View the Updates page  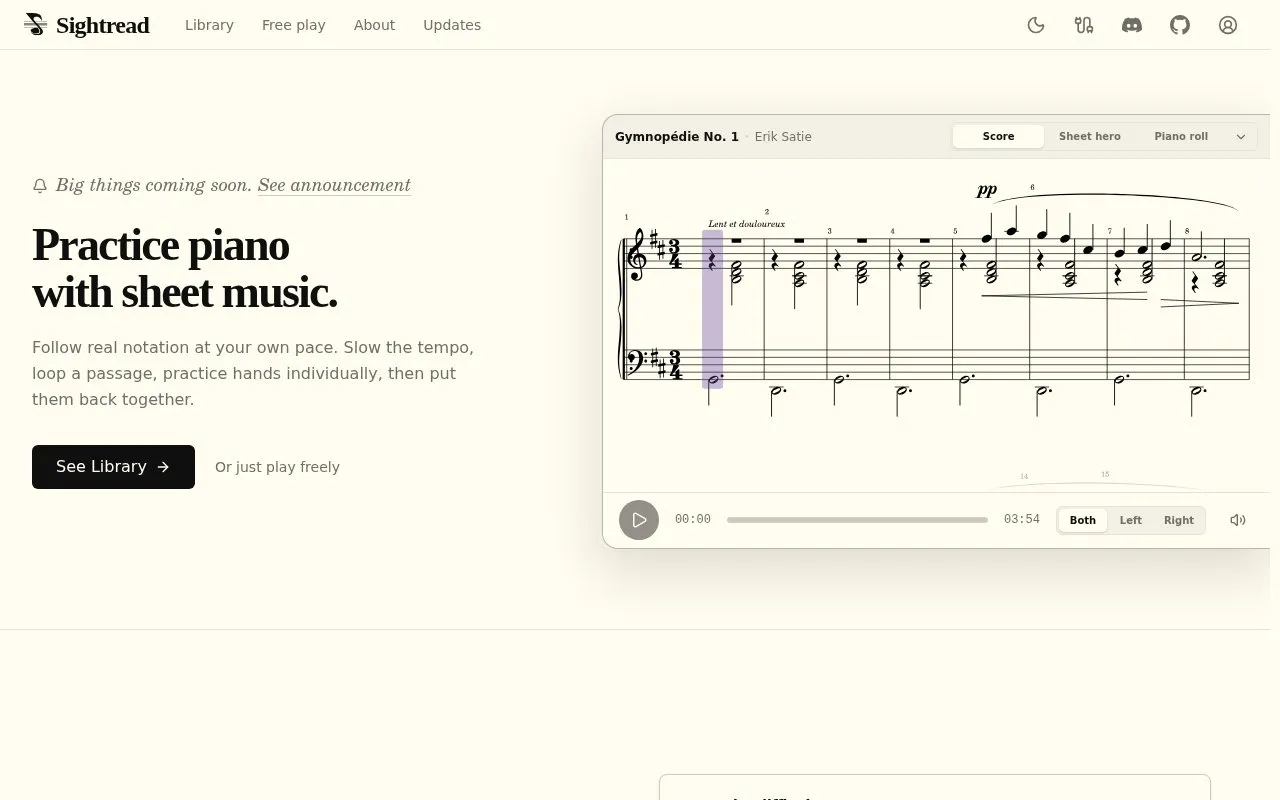452,25
